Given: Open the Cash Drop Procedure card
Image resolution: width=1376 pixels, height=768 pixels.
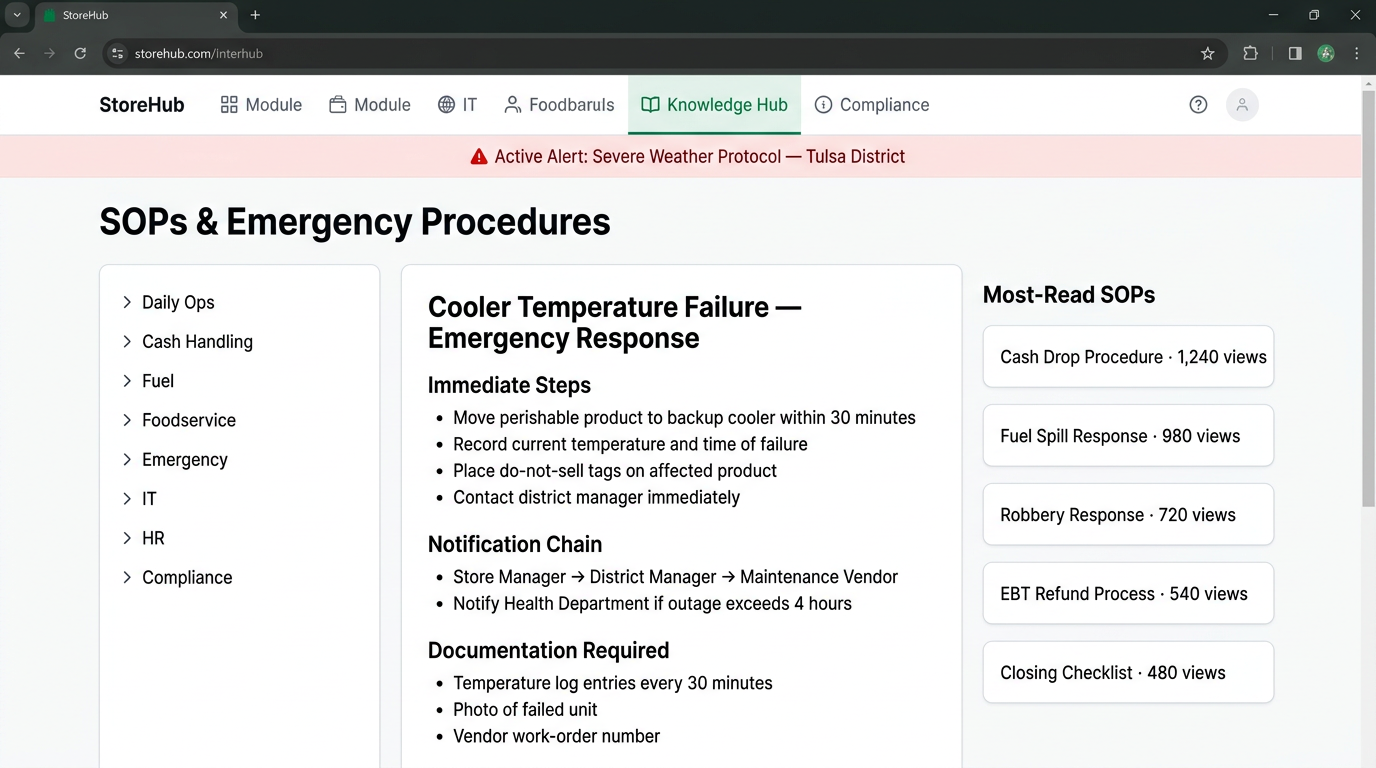Looking at the screenshot, I should point(1128,357).
